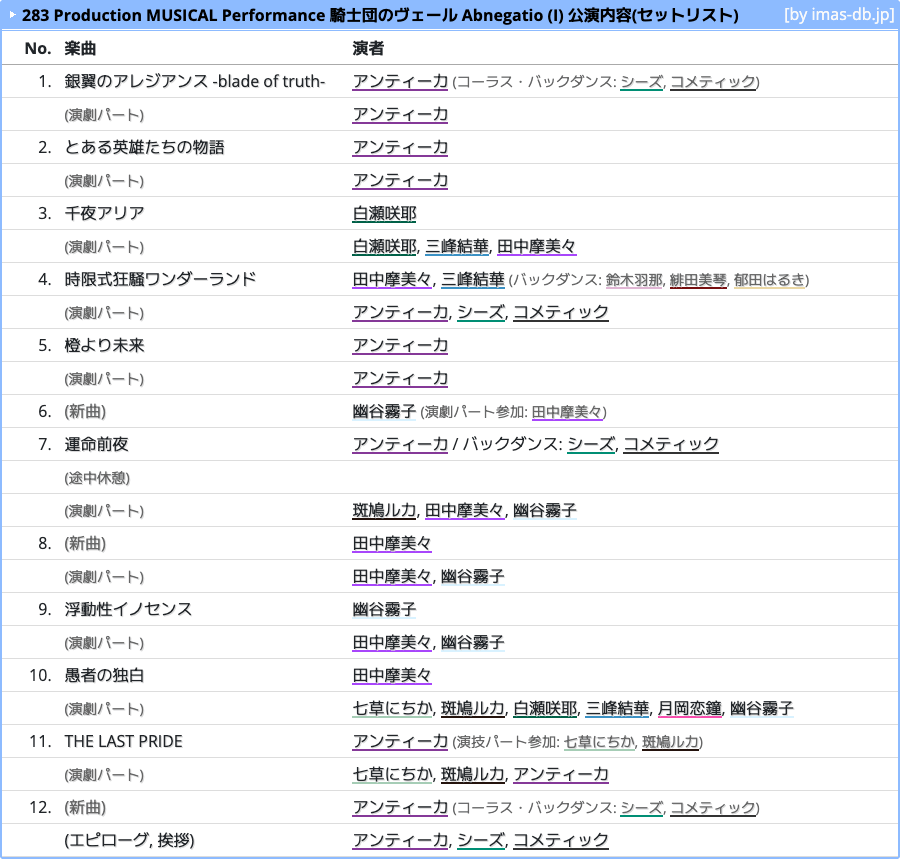Image resolution: width=900 pixels, height=859 pixels.
Task: Open 鈴木羽那 backdancer link
Action: (x=634, y=279)
